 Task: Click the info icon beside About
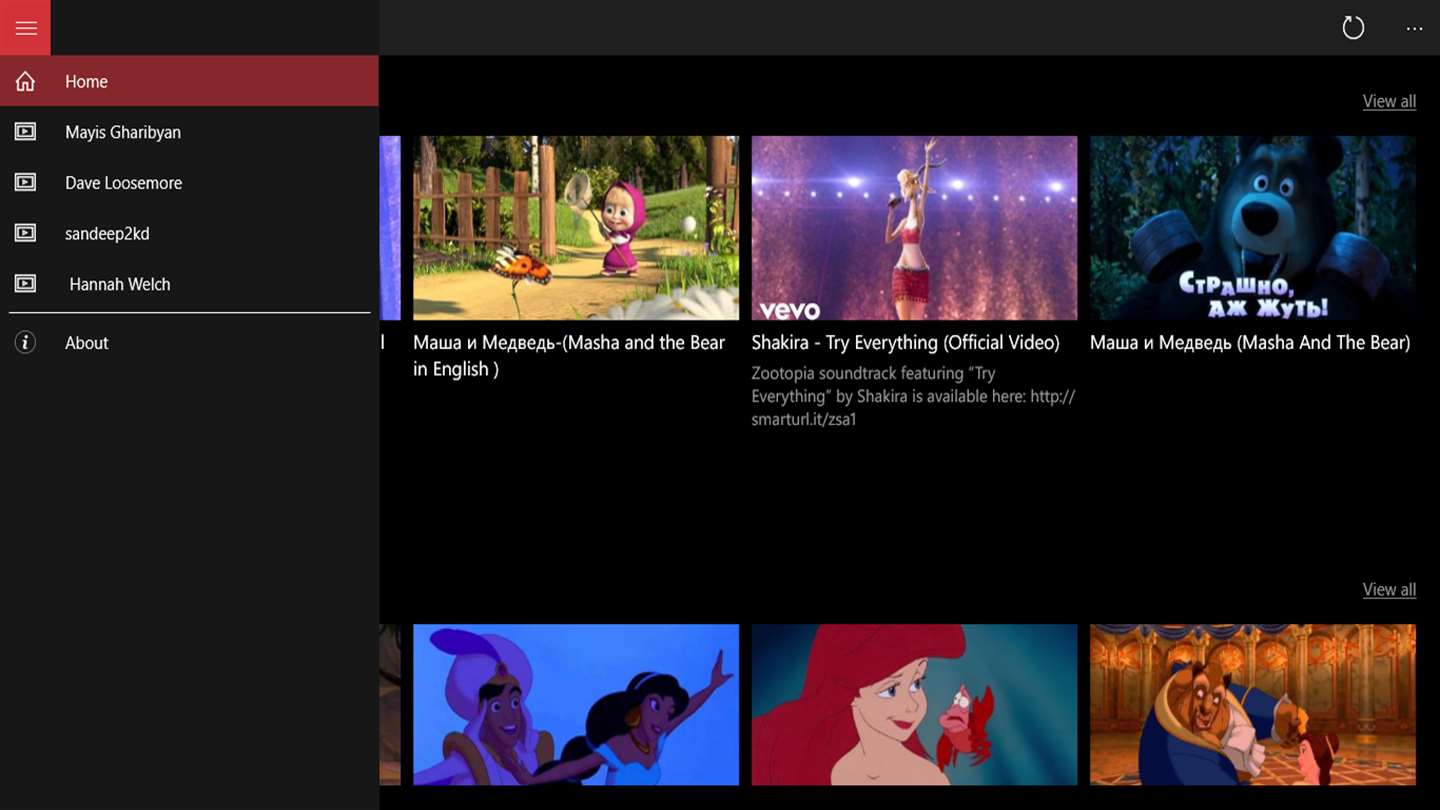tap(25, 343)
